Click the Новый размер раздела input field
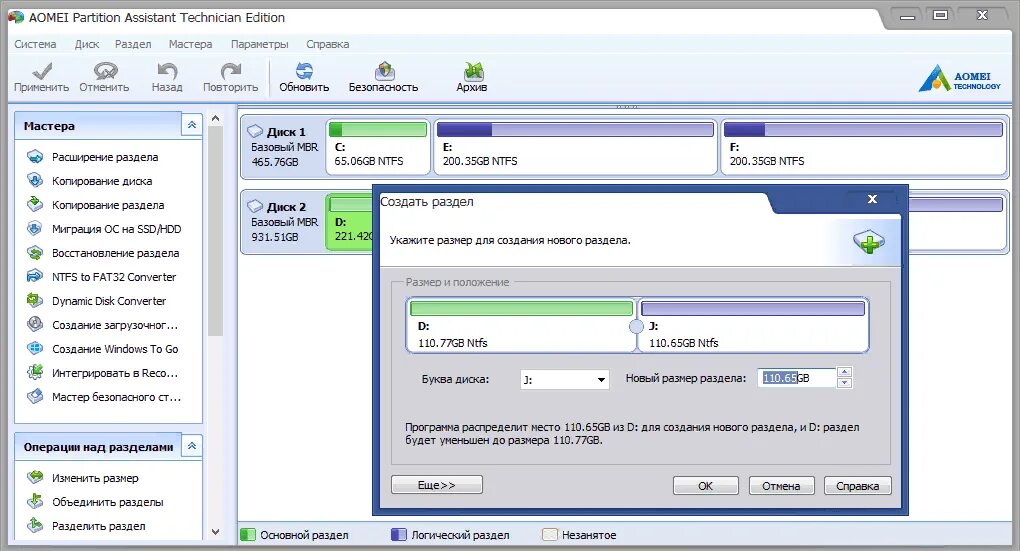The image size is (1020, 551). [797, 378]
